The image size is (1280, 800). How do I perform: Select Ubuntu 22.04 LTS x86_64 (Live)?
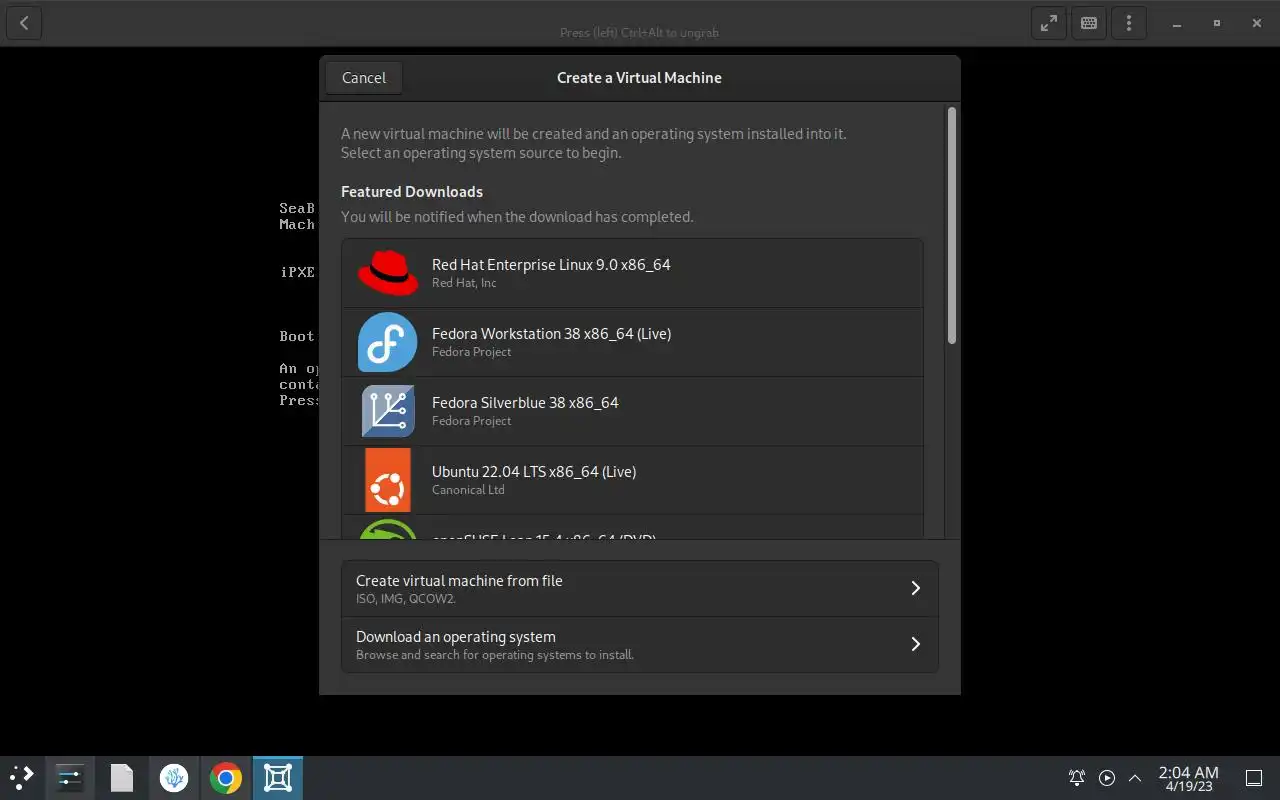coord(632,480)
